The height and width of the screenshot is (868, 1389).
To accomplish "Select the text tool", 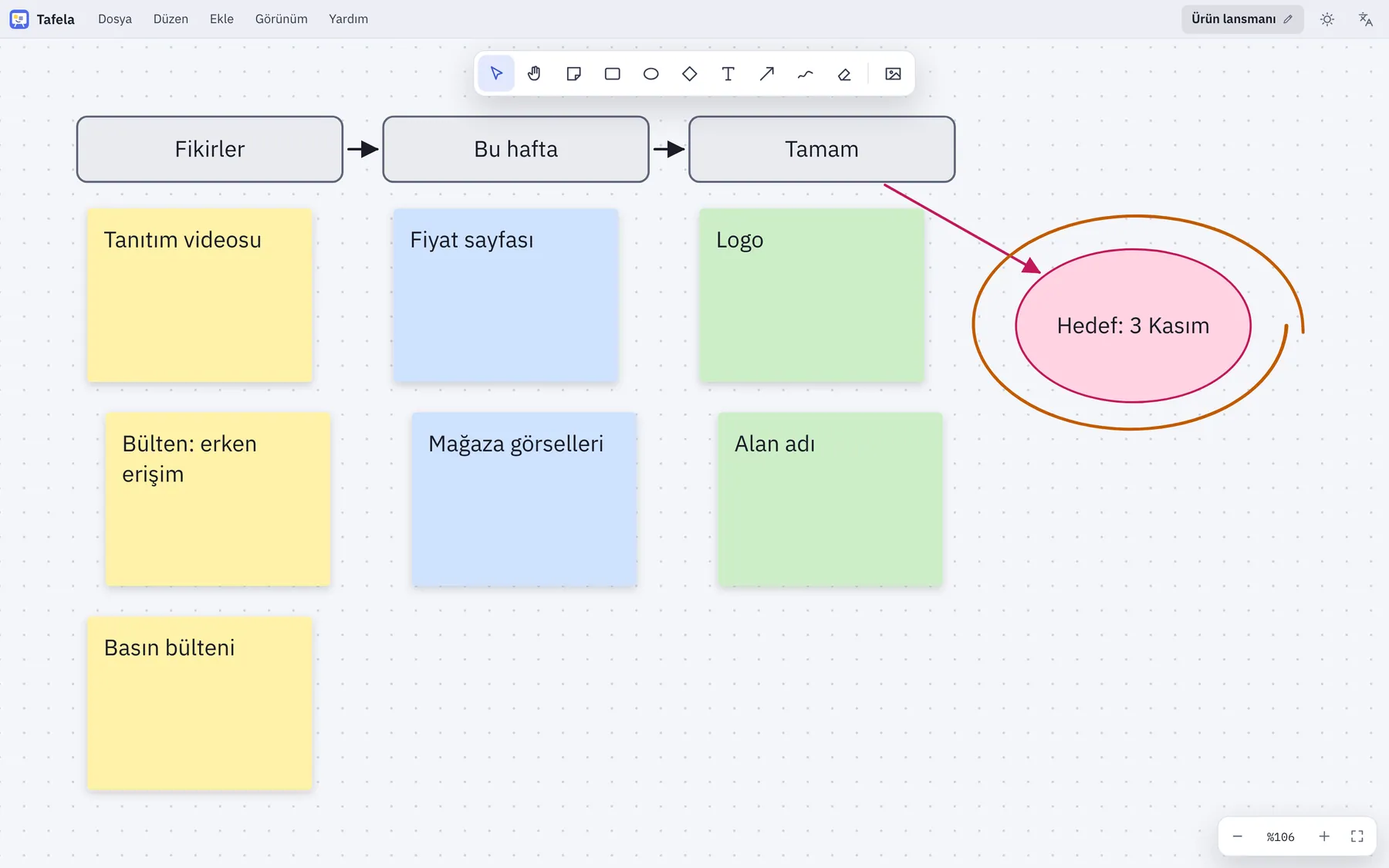I will pyautogui.click(x=728, y=74).
